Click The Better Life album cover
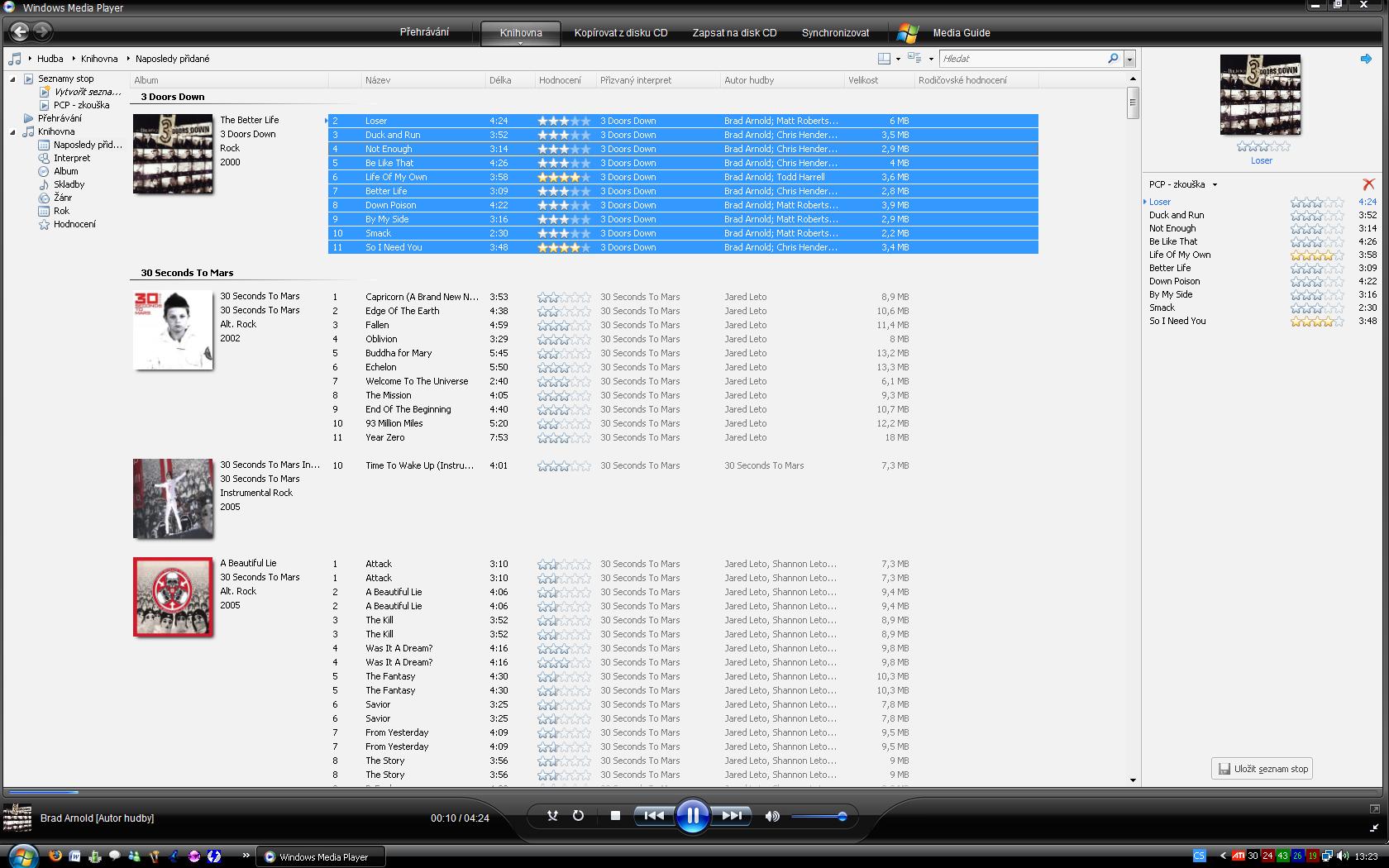 pyautogui.click(x=173, y=154)
